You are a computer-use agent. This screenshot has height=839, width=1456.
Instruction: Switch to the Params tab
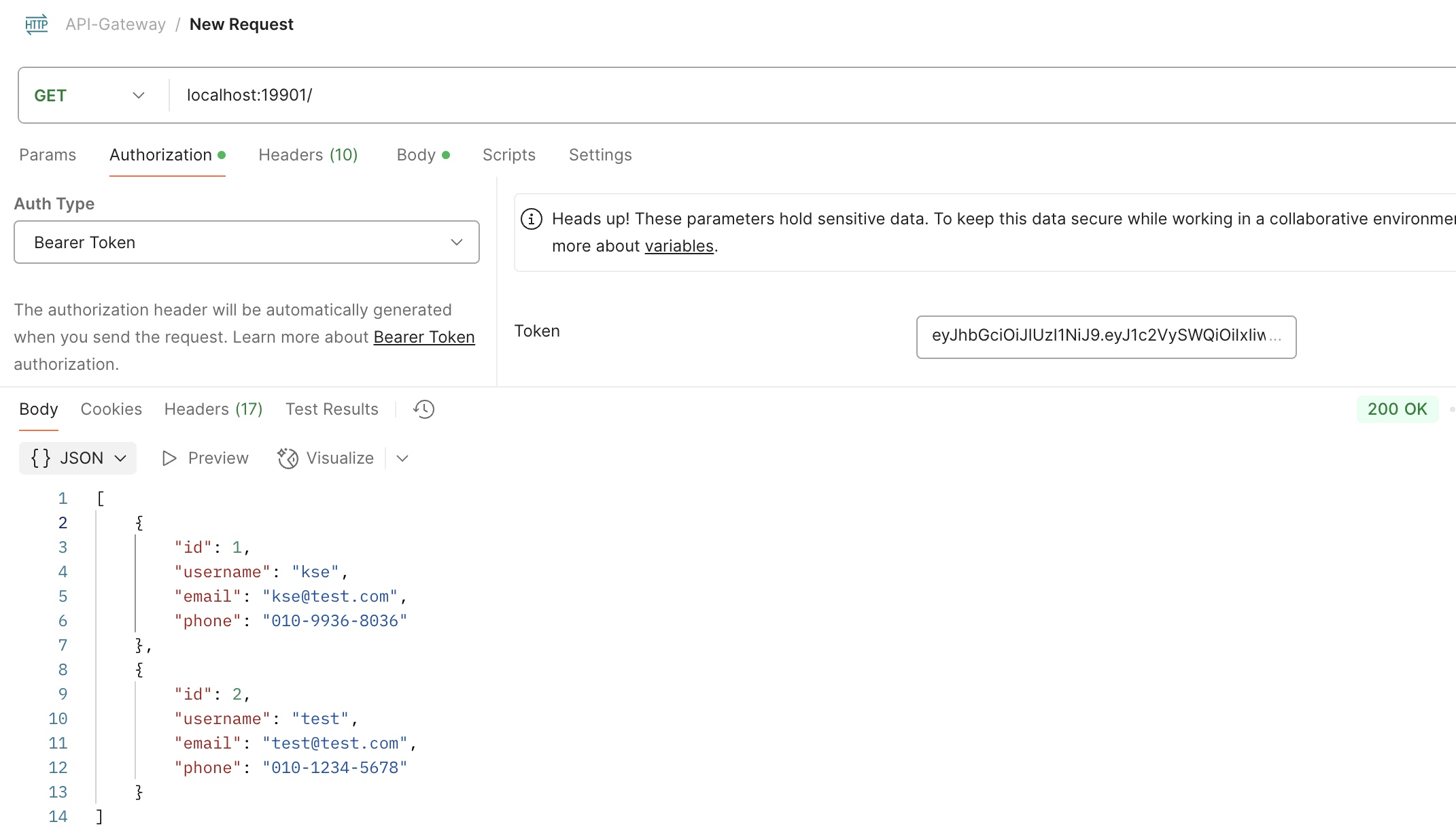[48, 155]
